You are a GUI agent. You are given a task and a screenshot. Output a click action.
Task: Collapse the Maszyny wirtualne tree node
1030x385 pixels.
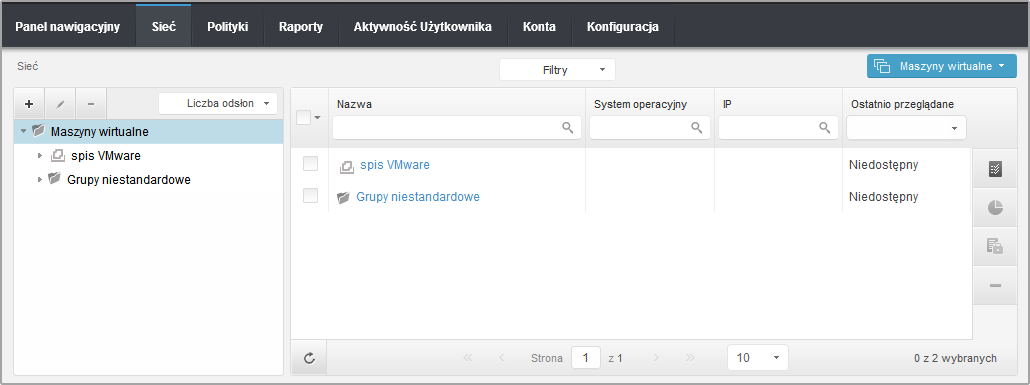pyautogui.click(x=24, y=131)
